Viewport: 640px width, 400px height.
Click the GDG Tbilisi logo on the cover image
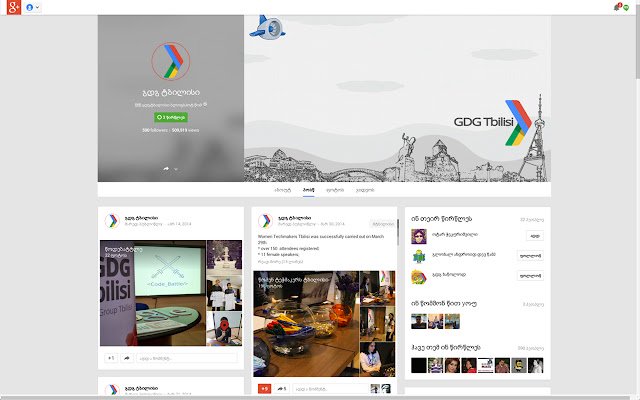point(493,122)
